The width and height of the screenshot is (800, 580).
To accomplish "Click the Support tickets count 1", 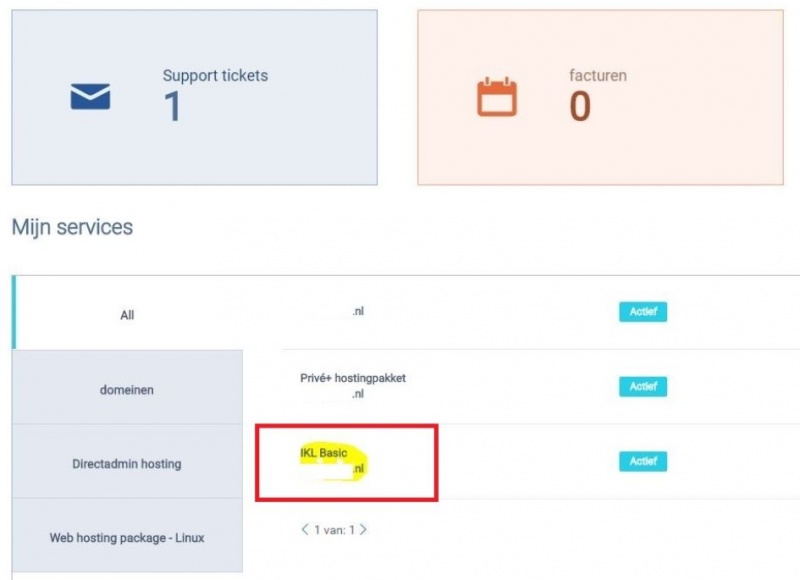I will [172, 106].
